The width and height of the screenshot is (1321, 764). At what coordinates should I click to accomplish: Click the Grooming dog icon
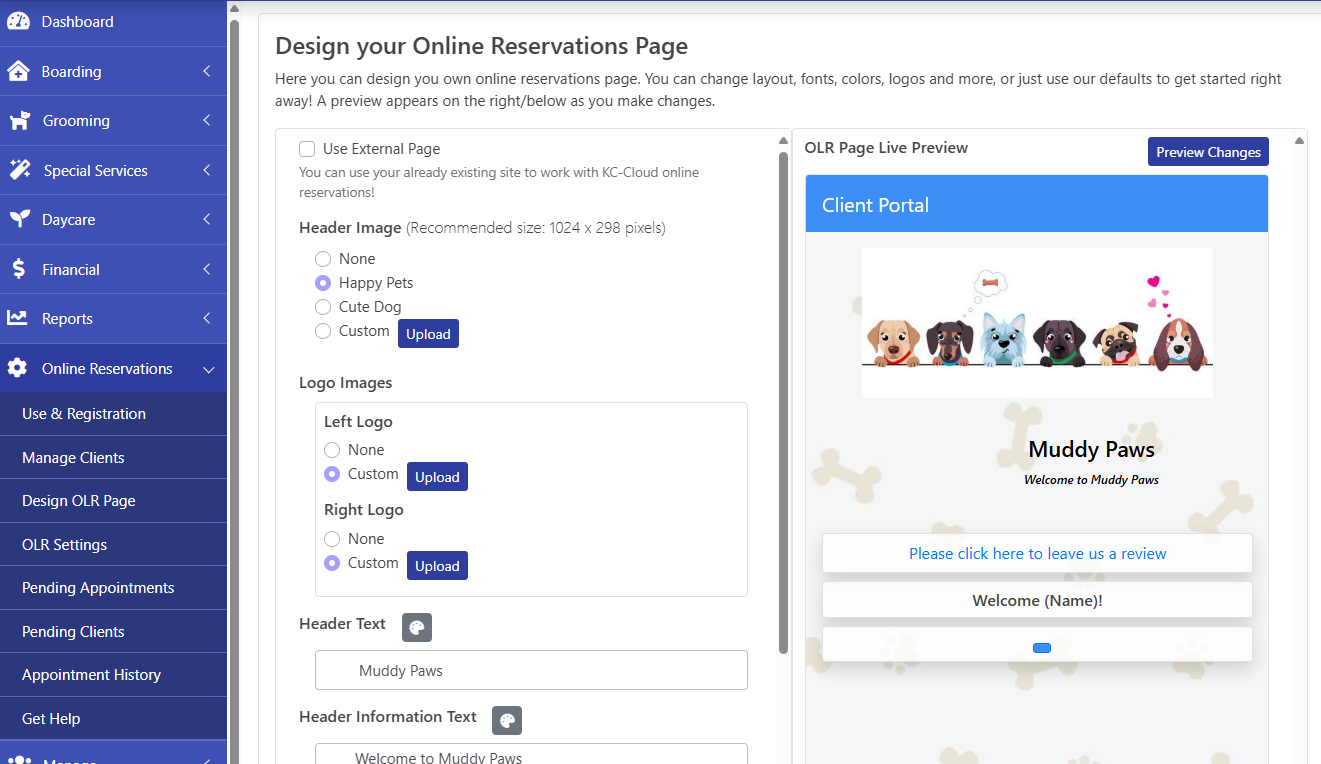(x=18, y=121)
